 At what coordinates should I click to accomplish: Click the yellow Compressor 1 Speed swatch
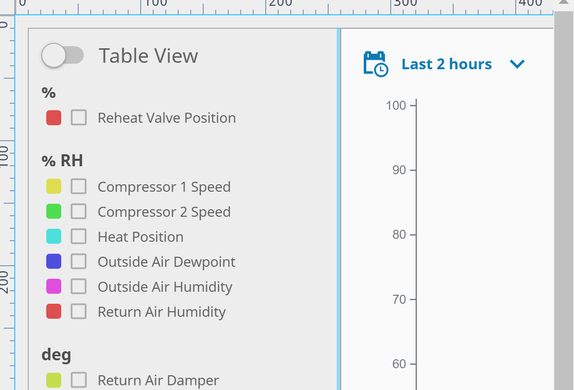click(54, 186)
